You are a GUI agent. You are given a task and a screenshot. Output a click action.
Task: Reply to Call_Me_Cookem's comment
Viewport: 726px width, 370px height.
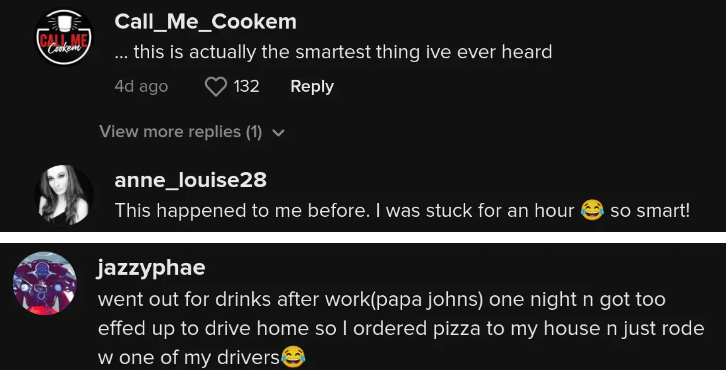[x=312, y=87]
